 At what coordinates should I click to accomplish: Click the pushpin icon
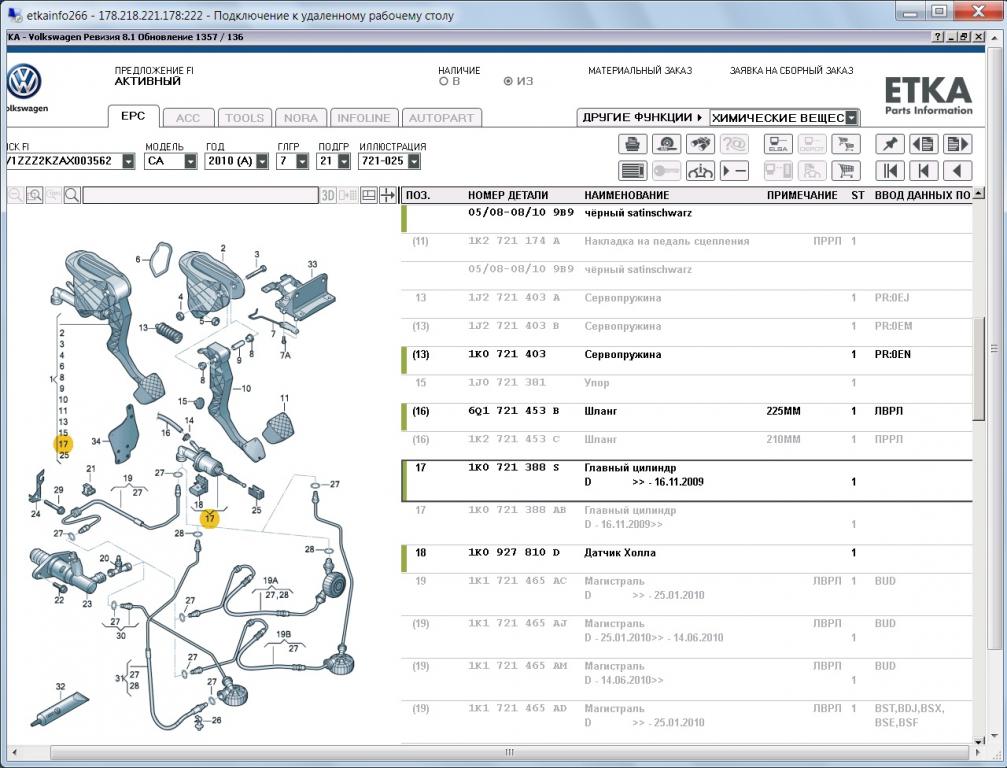(890, 144)
